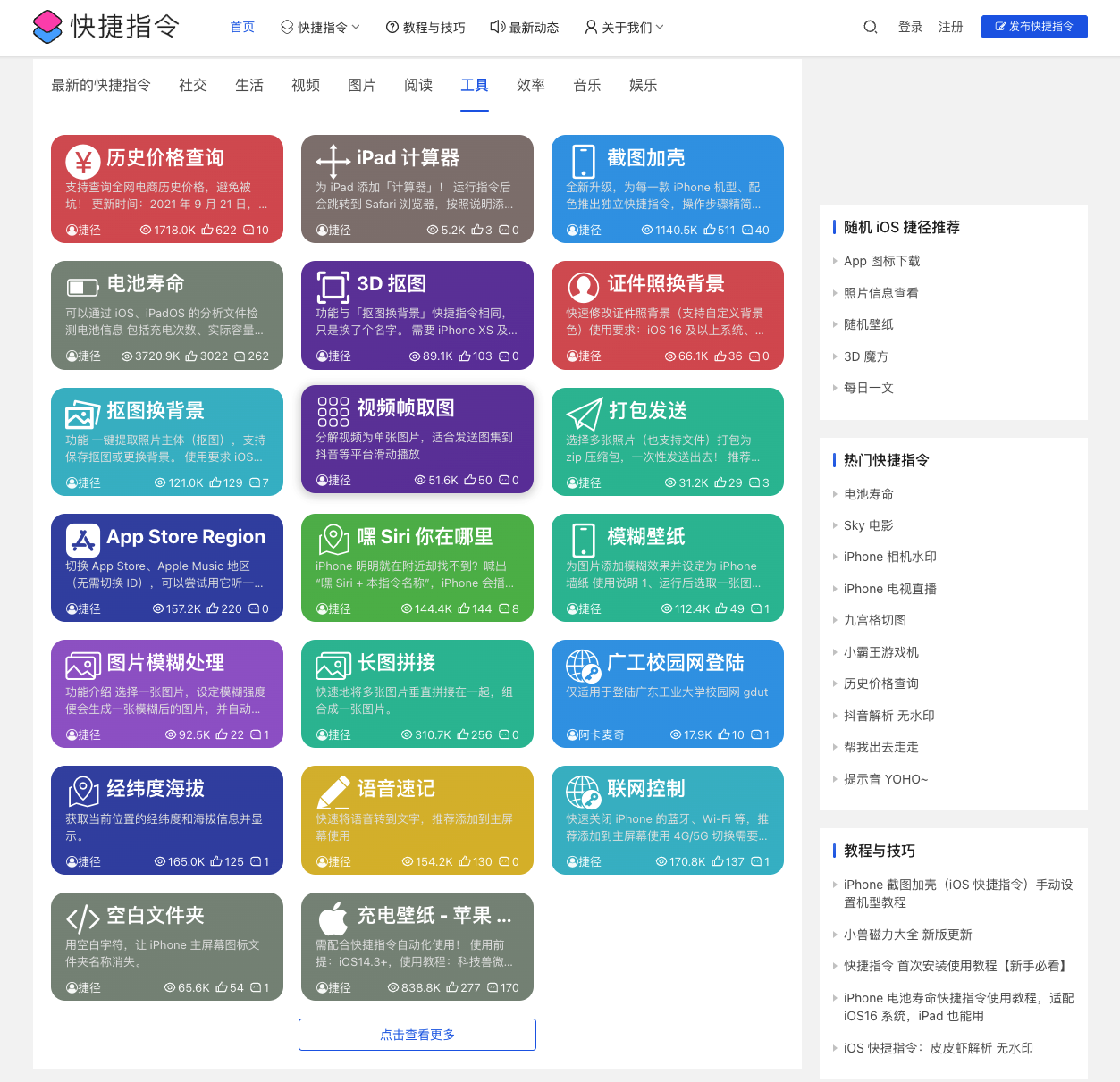Switch to the 效率 category tab
This screenshot has height=1082, width=1120.
(530, 85)
